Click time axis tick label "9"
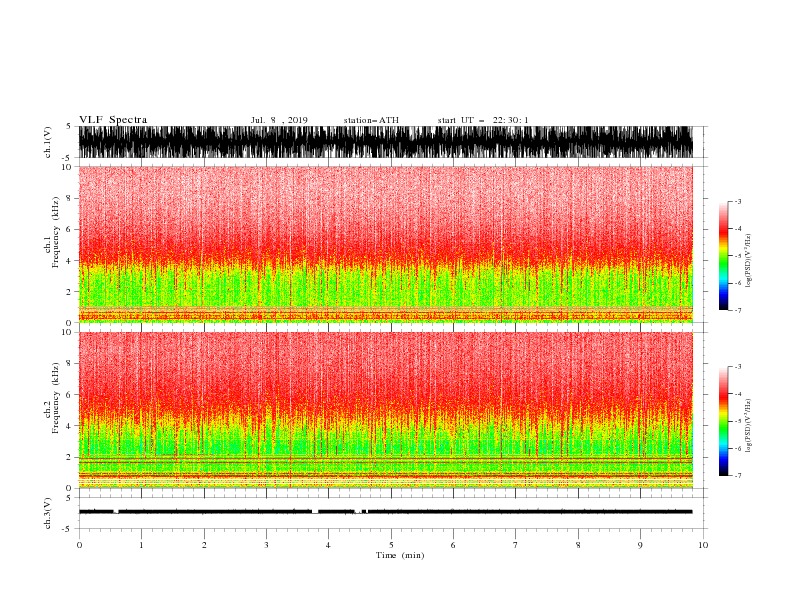 coord(640,545)
